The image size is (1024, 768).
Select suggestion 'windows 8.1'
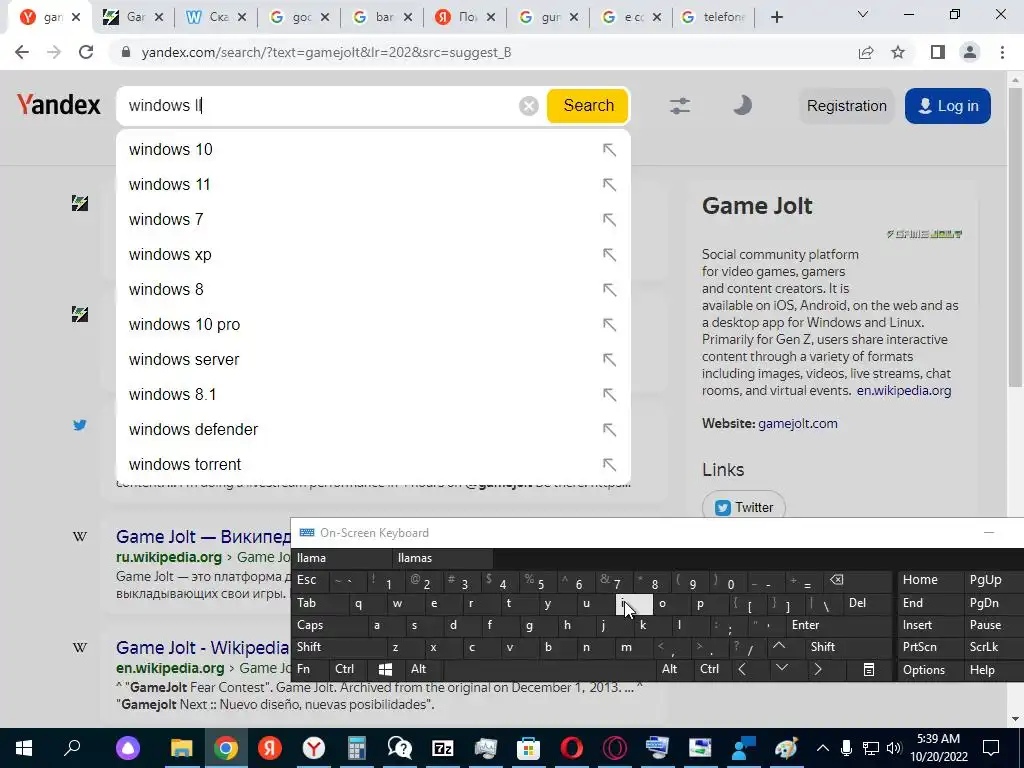coord(373,394)
